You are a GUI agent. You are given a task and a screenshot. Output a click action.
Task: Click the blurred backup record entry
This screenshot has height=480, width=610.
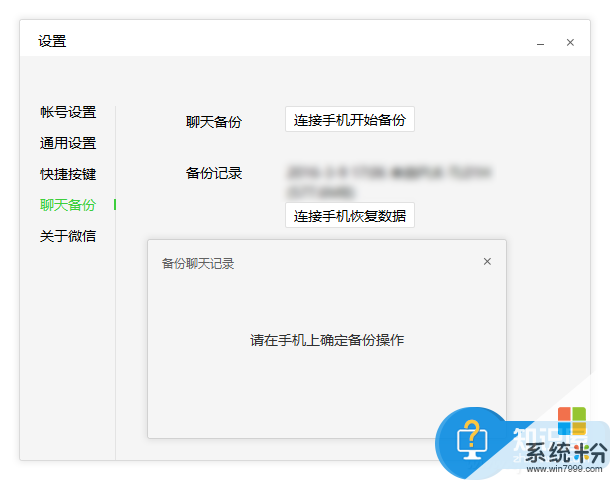coord(389,182)
